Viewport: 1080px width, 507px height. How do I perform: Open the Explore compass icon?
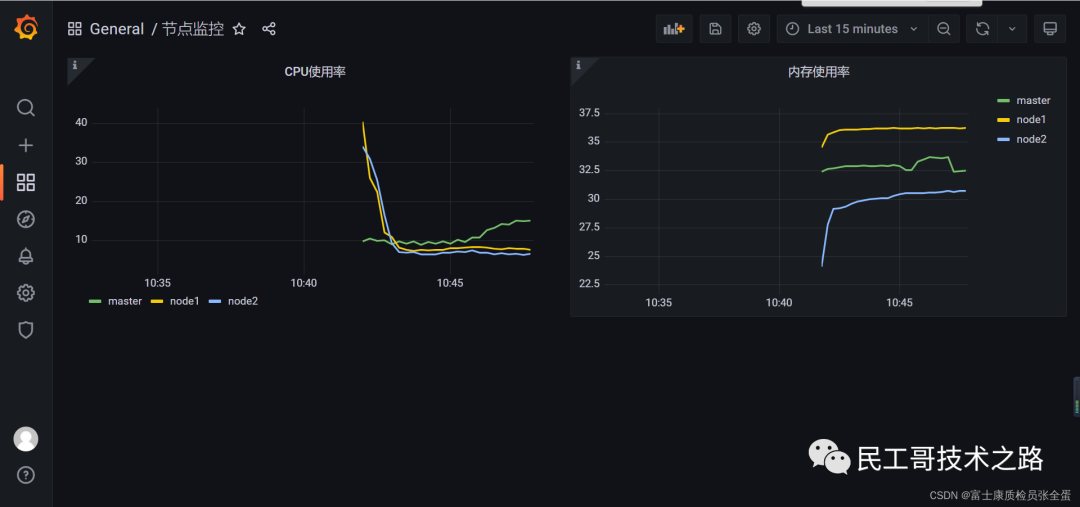(x=25, y=220)
